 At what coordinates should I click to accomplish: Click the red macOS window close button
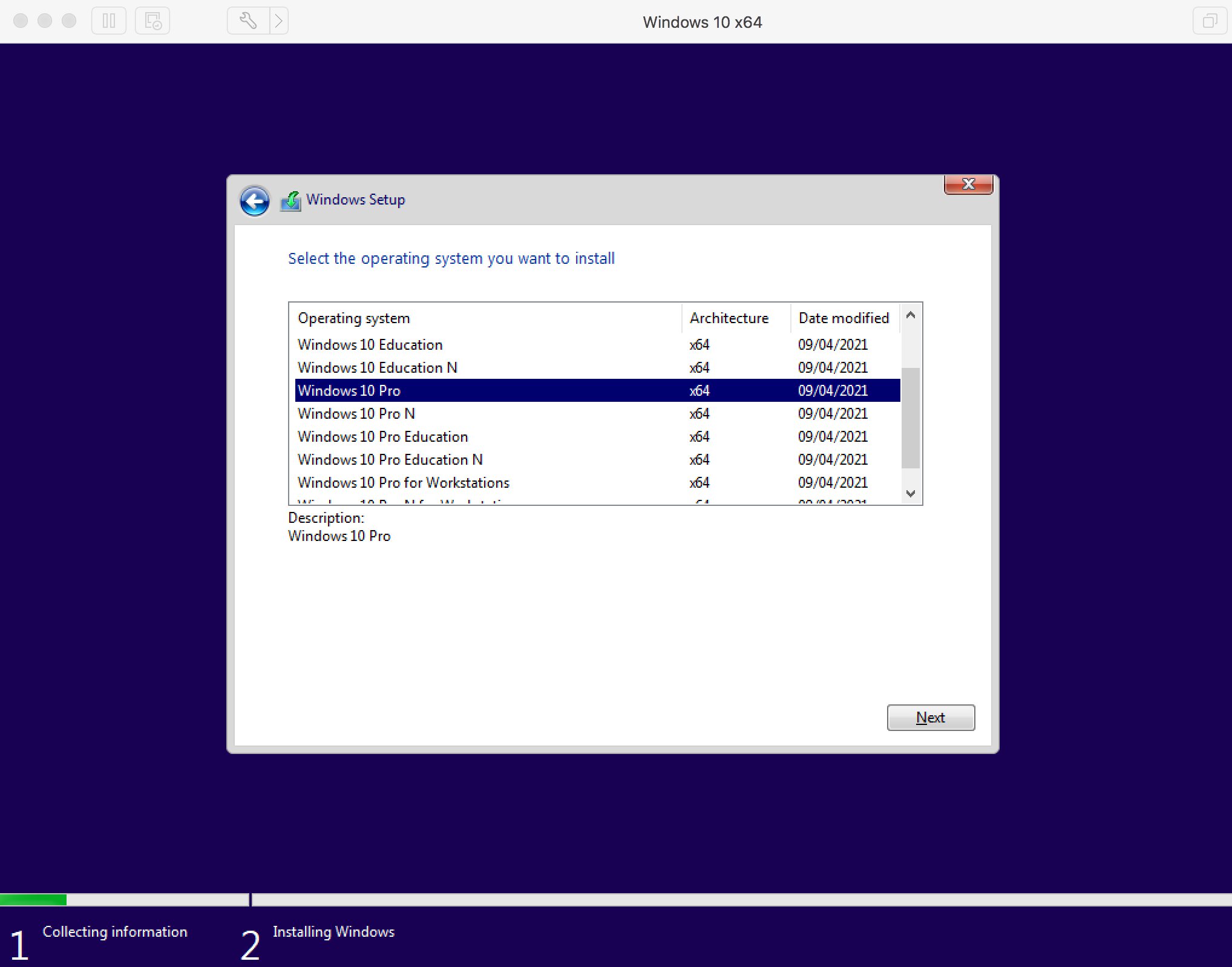click(x=21, y=21)
